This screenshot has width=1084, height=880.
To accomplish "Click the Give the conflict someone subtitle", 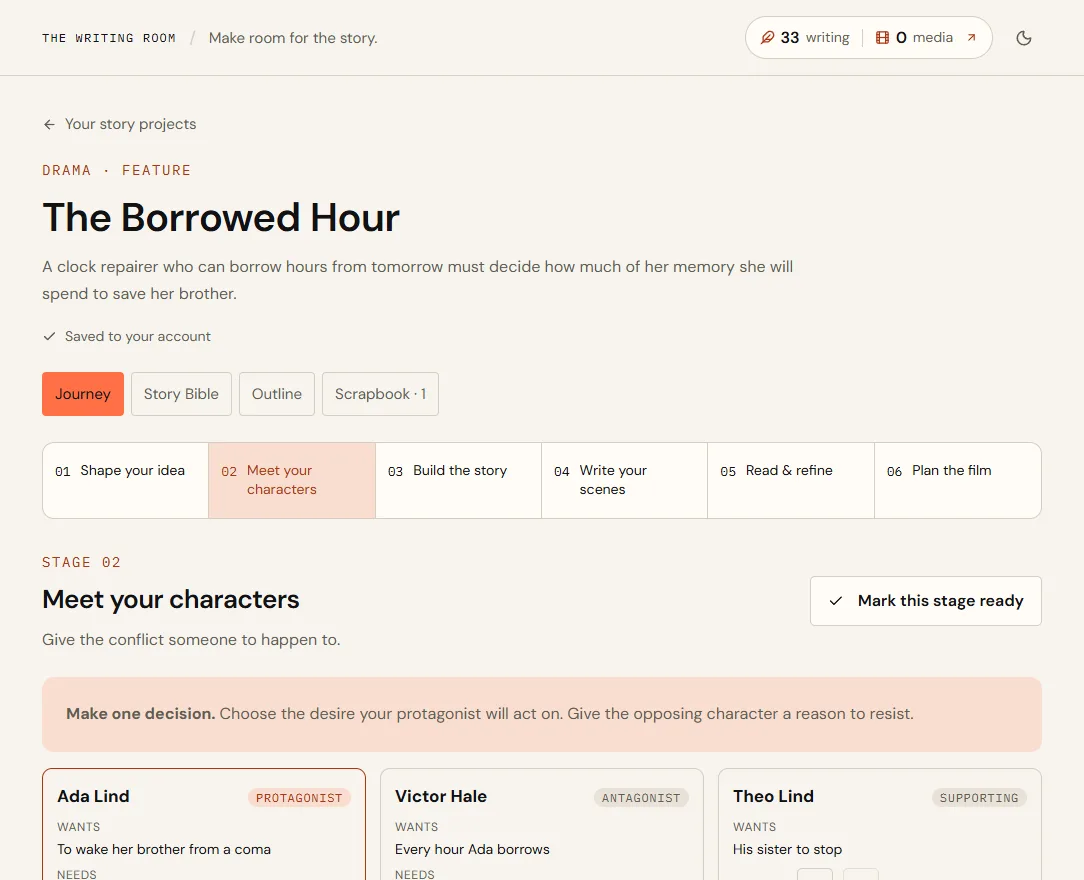I will tap(191, 640).
